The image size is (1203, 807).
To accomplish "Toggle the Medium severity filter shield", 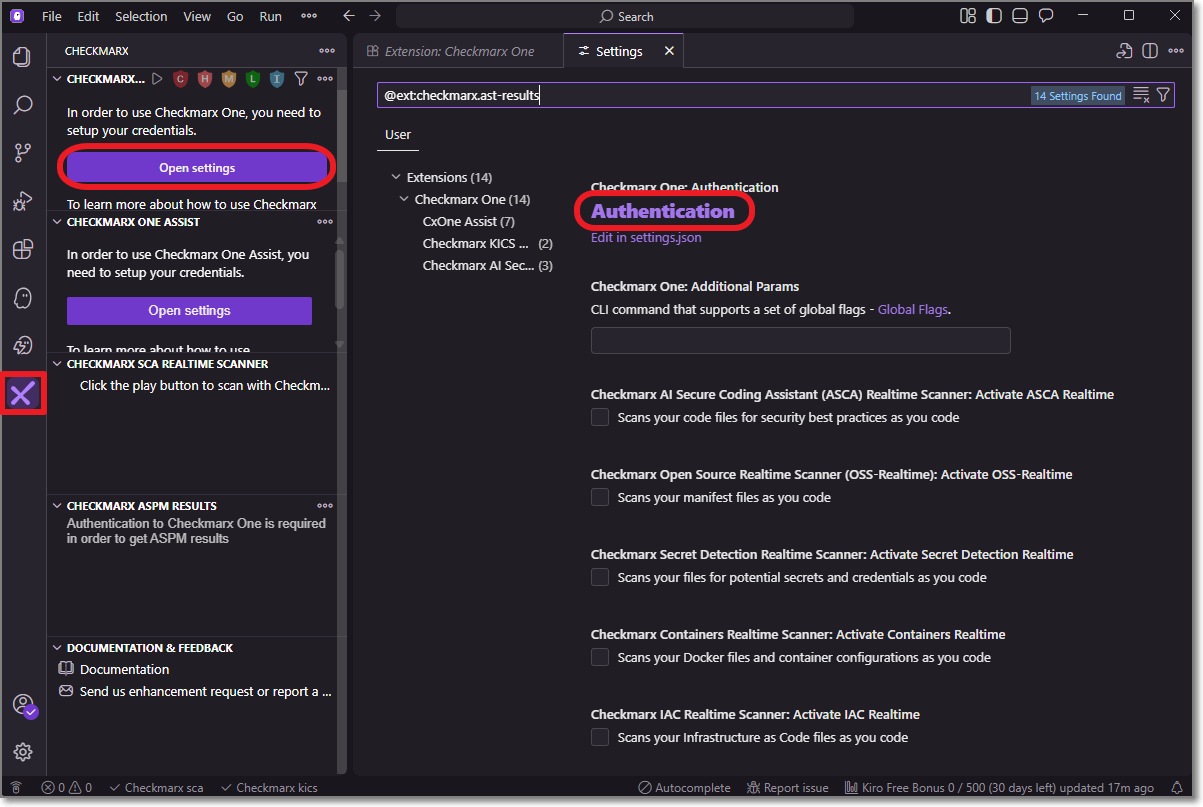I will pyautogui.click(x=229, y=79).
